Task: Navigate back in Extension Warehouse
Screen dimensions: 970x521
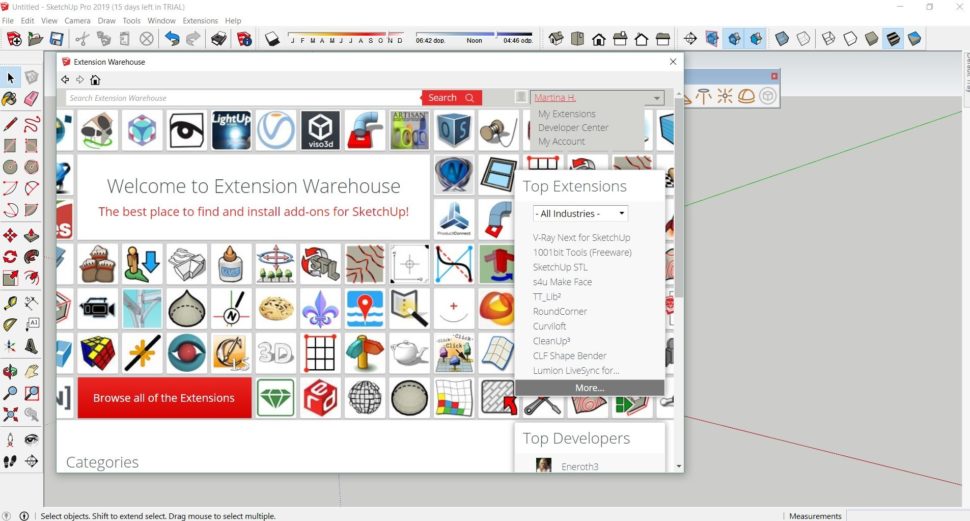Action: (x=65, y=80)
